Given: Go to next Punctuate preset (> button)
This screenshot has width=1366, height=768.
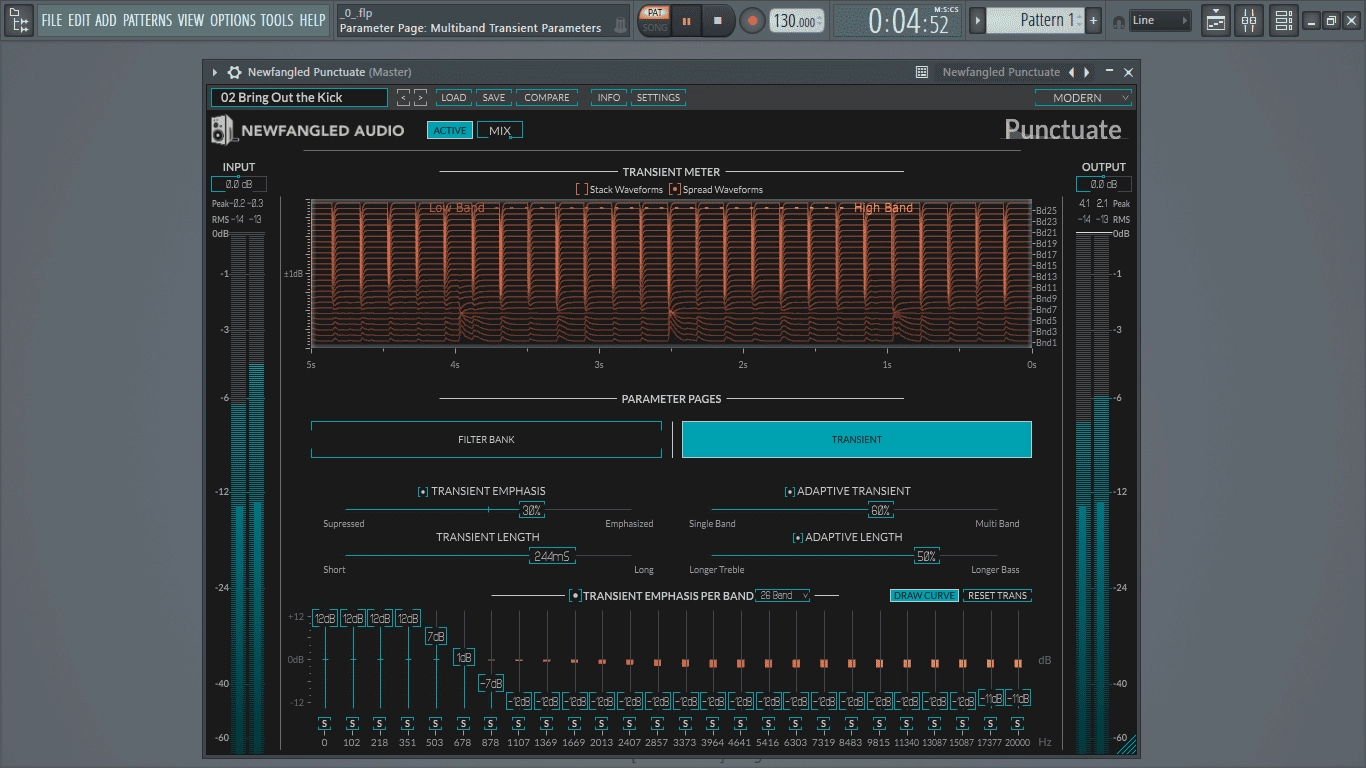Looking at the screenshot, I should [x=420, y=97].
